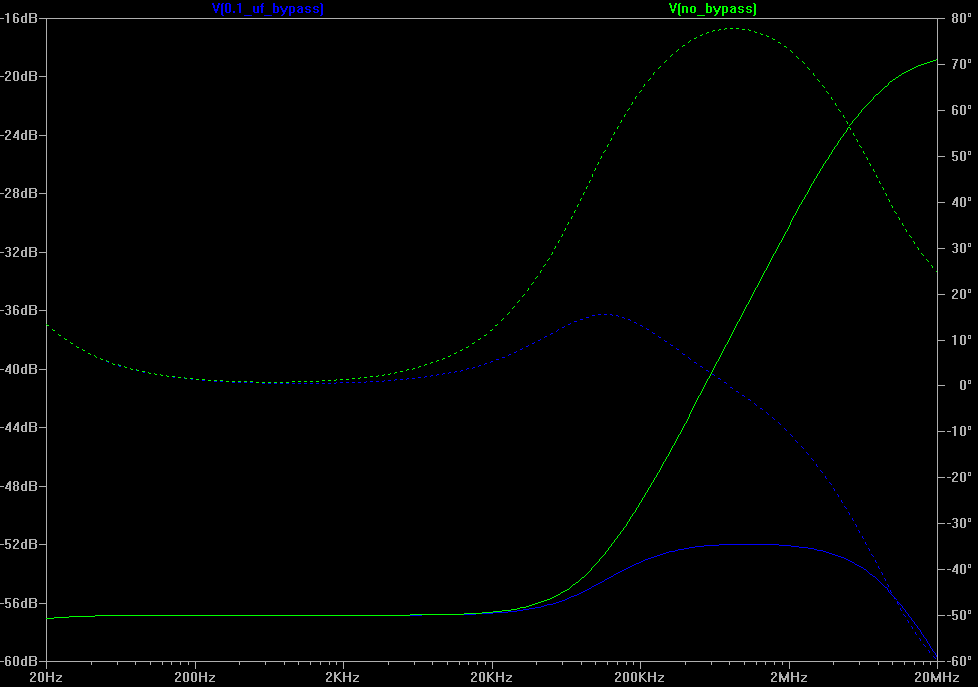The width and height of the screenshot is (978, 687).
Task: Click the 20° phase axis label
Action: [x=961, y=294]
